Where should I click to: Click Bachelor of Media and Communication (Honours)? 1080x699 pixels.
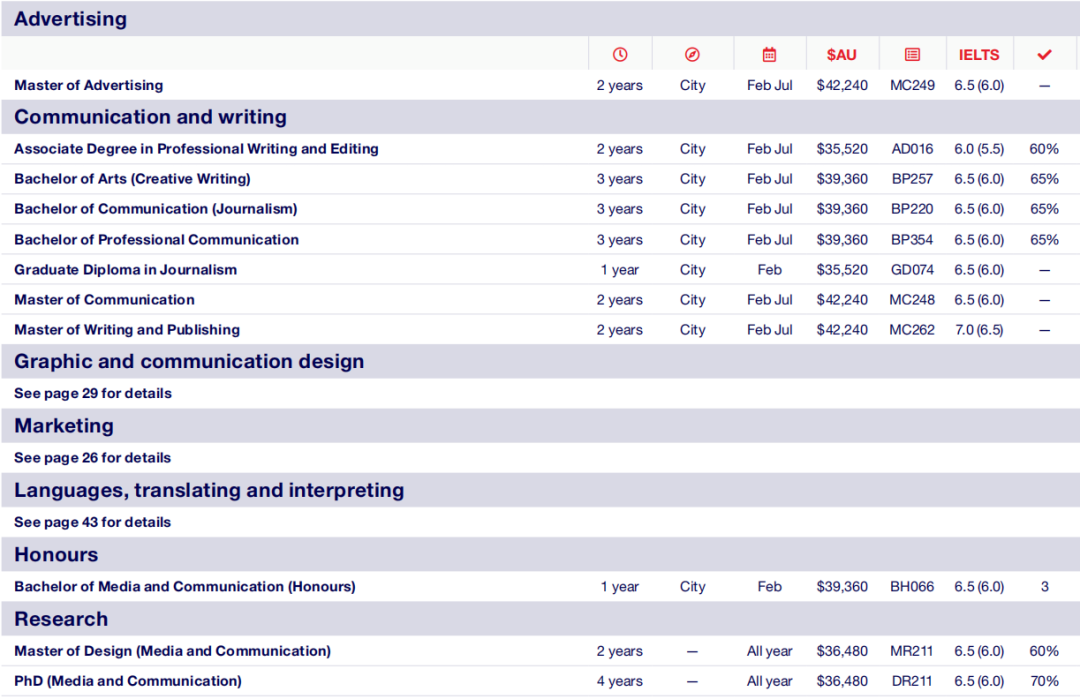click(185, 587)
